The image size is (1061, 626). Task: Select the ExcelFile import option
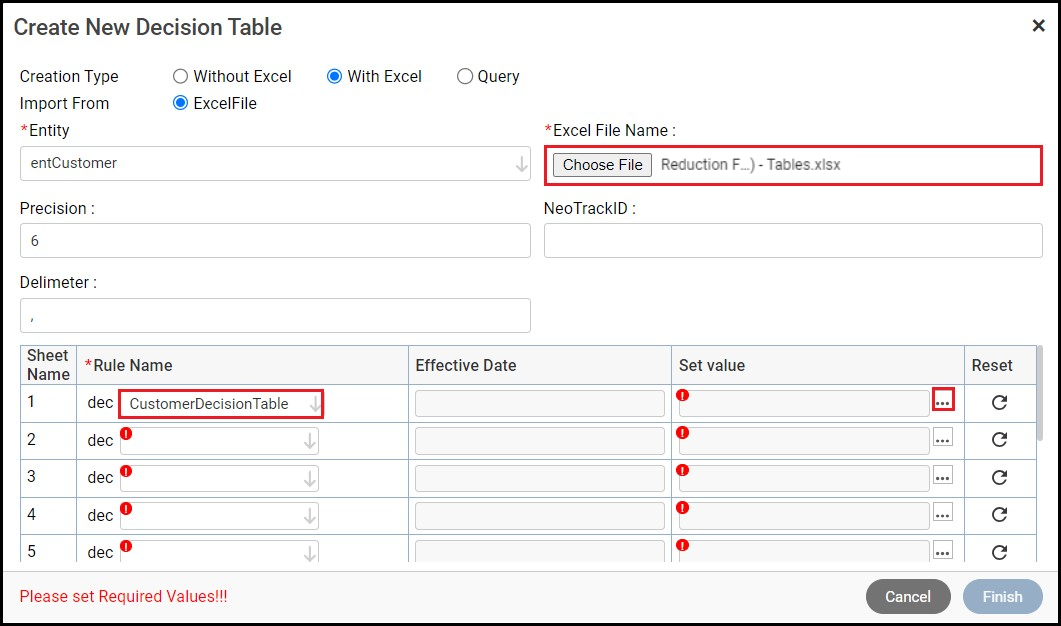coord(181,103)
